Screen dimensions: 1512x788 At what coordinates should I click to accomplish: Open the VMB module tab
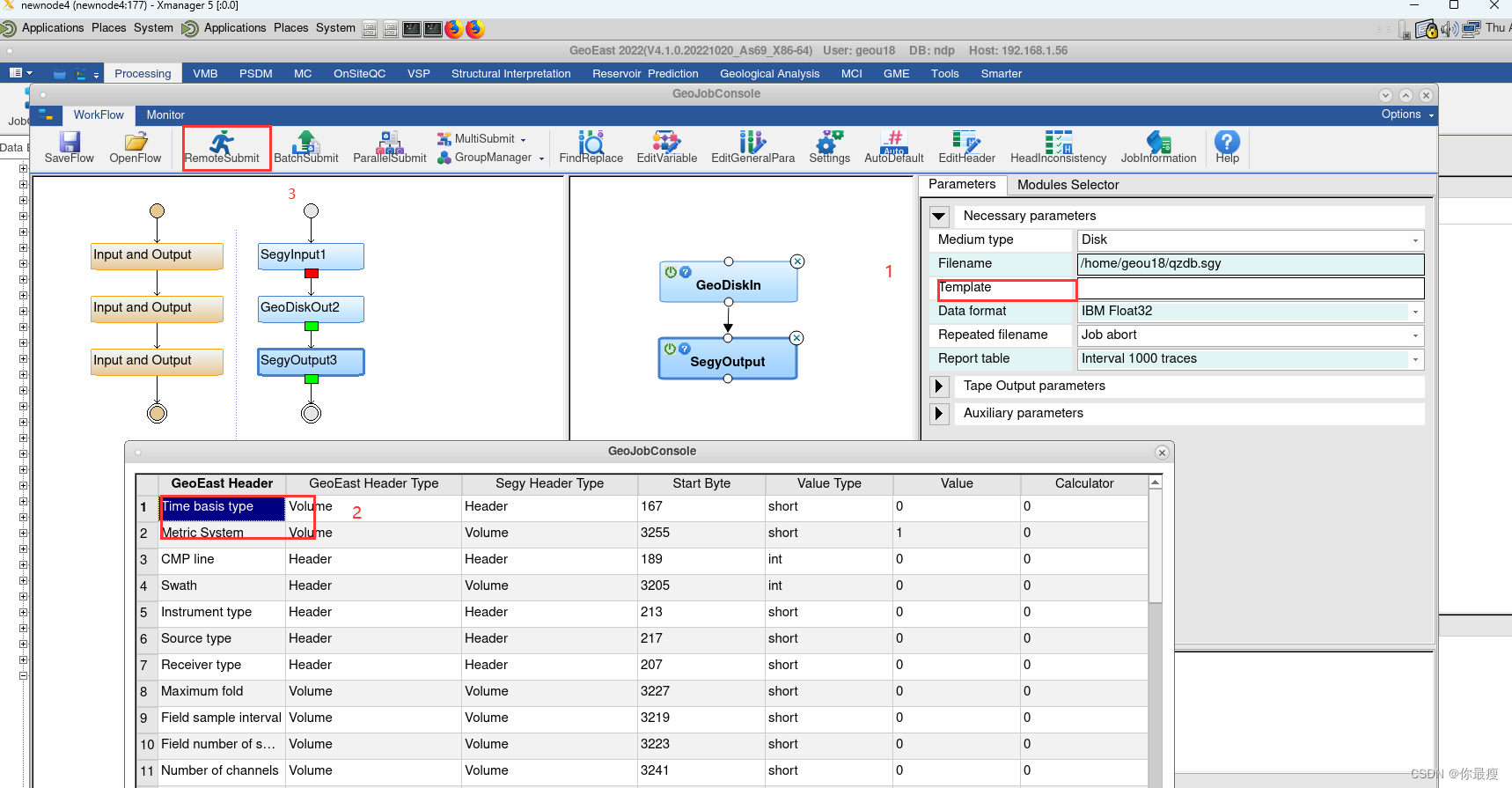205,74
